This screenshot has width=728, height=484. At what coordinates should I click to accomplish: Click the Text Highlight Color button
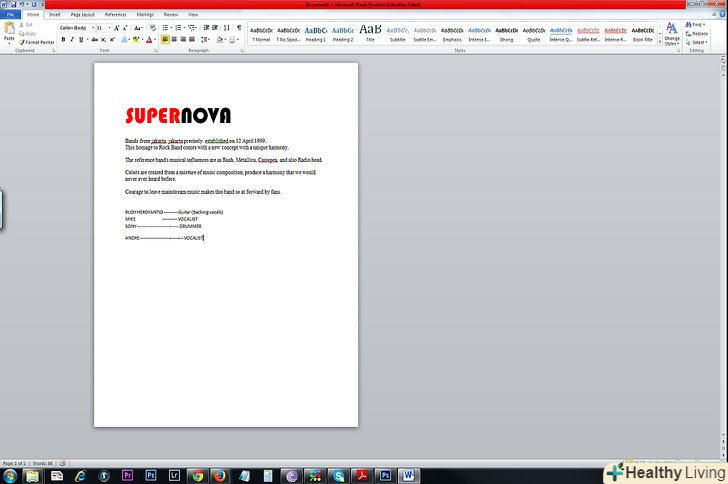click(x=137, y=40)
